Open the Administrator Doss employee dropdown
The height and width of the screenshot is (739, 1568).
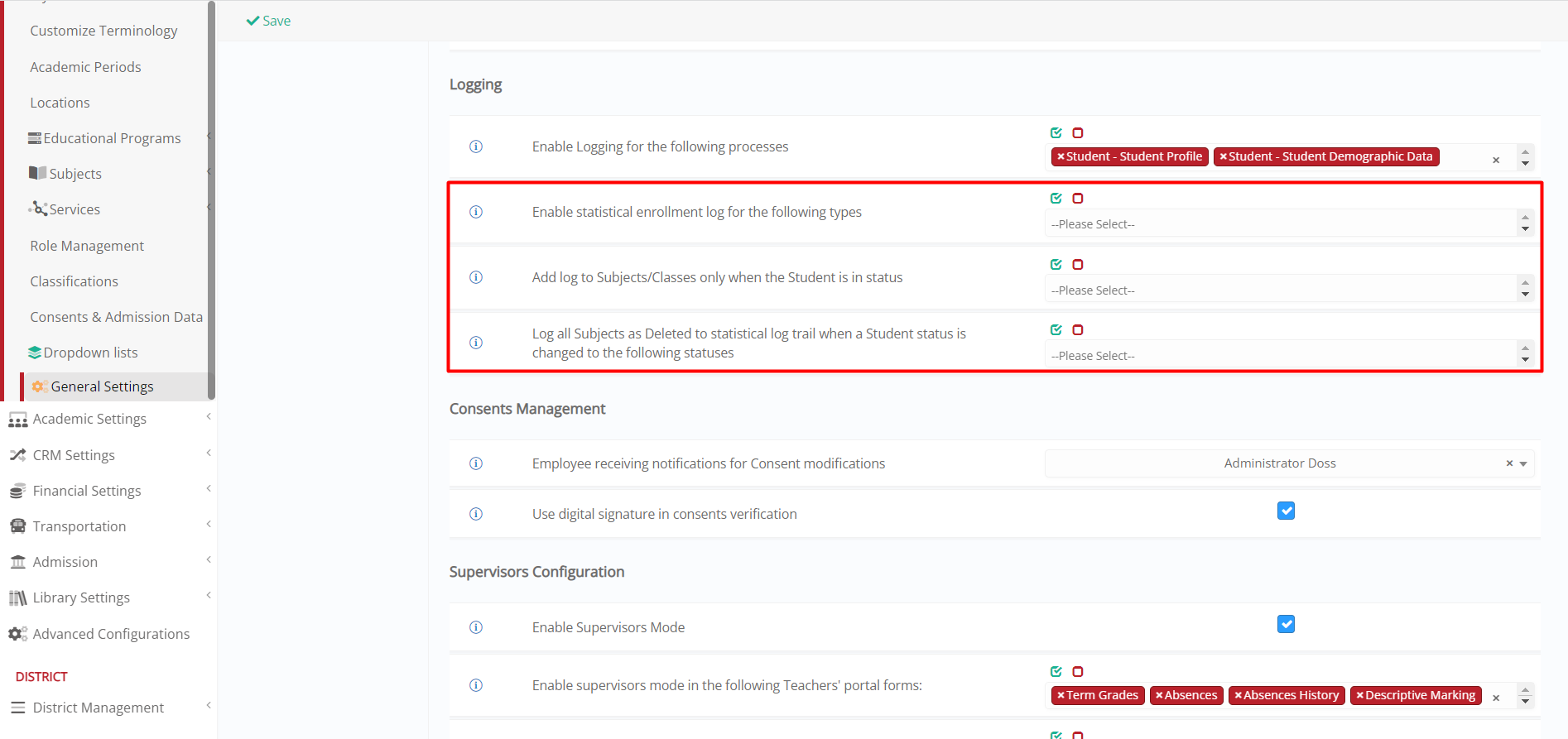[1289, 463]
